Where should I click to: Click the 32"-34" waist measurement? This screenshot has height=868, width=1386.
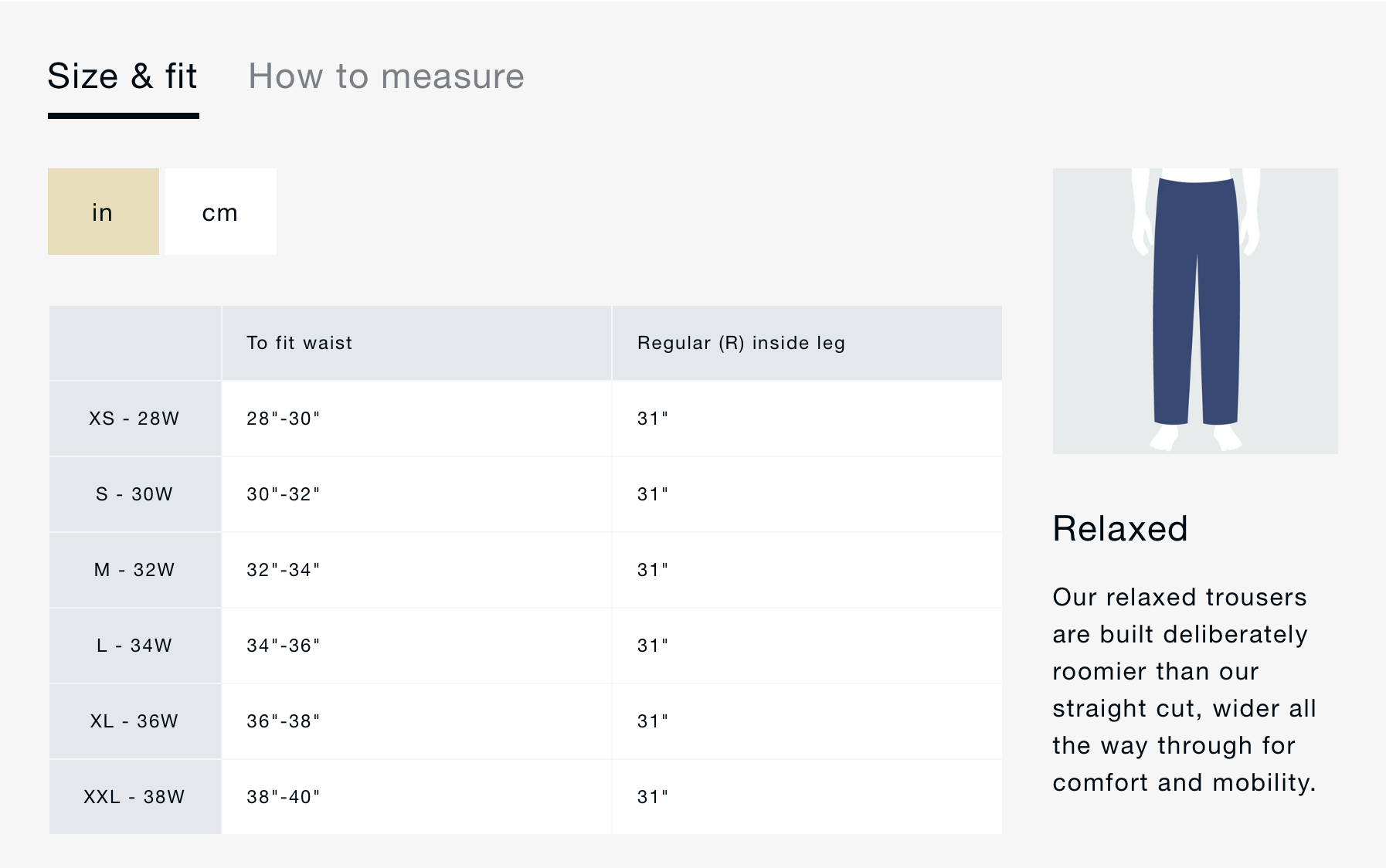pyautogui.click(x=283, y=570)
